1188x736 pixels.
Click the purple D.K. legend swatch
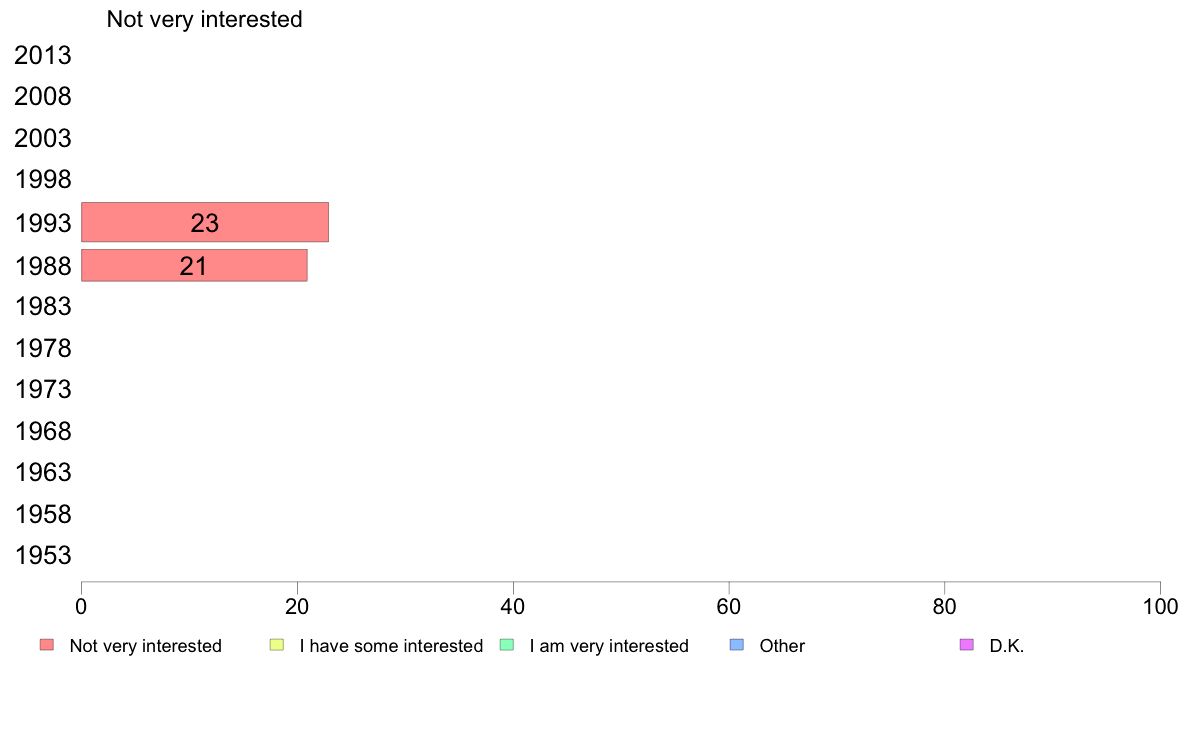[967, 645]
